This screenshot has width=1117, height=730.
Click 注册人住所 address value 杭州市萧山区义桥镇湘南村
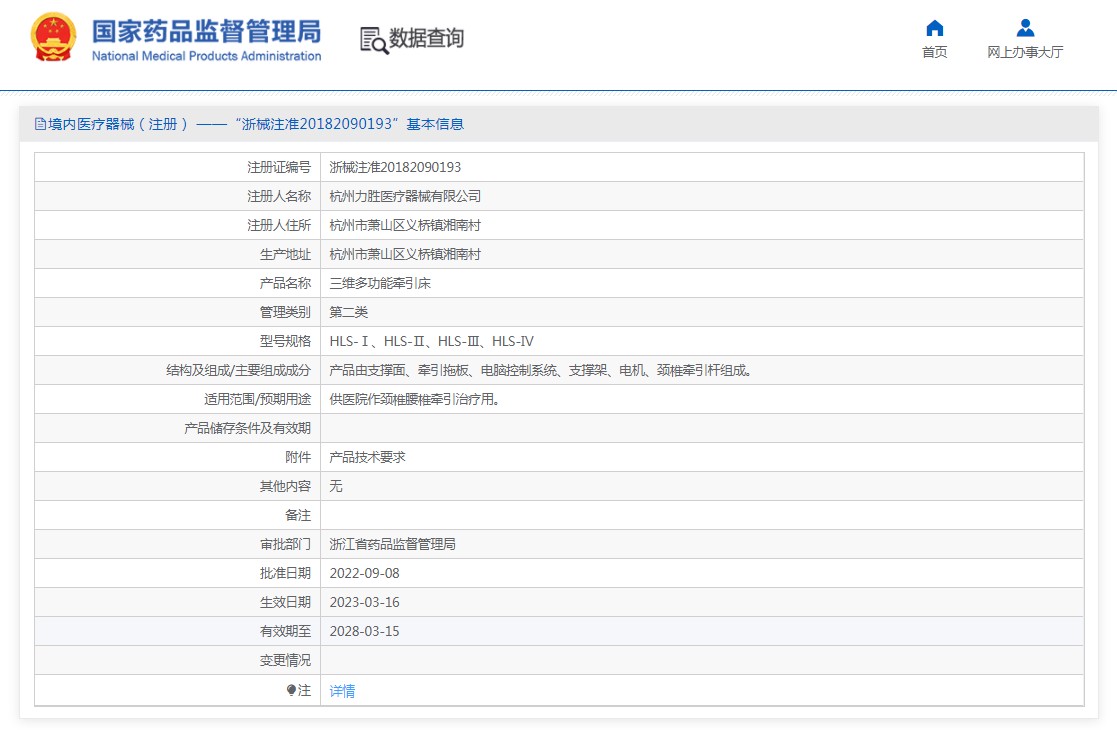click(x=405, y=226)
